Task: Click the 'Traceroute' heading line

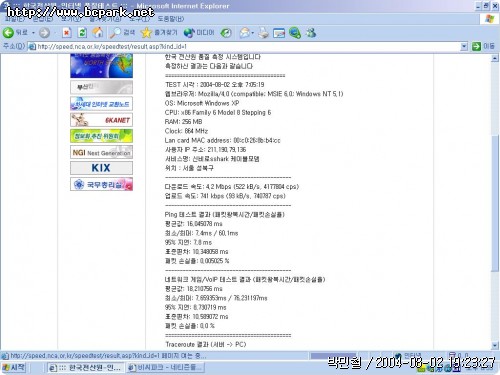Action: click(205, 344)
